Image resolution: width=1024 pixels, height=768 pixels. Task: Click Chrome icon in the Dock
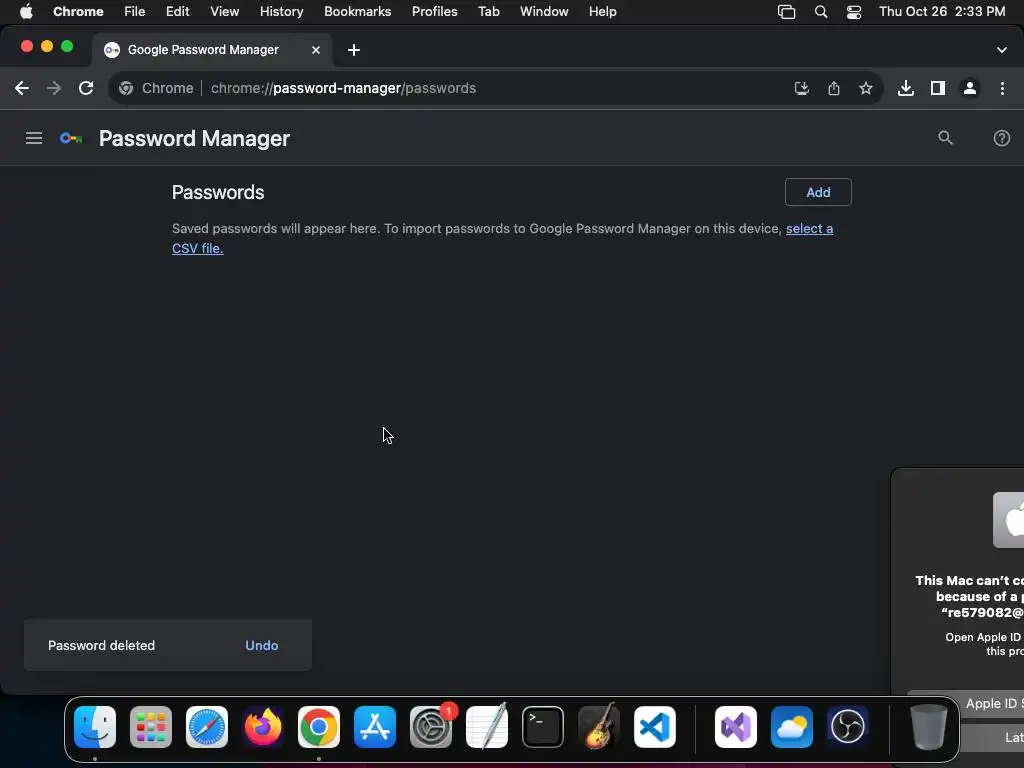point(319,726)
